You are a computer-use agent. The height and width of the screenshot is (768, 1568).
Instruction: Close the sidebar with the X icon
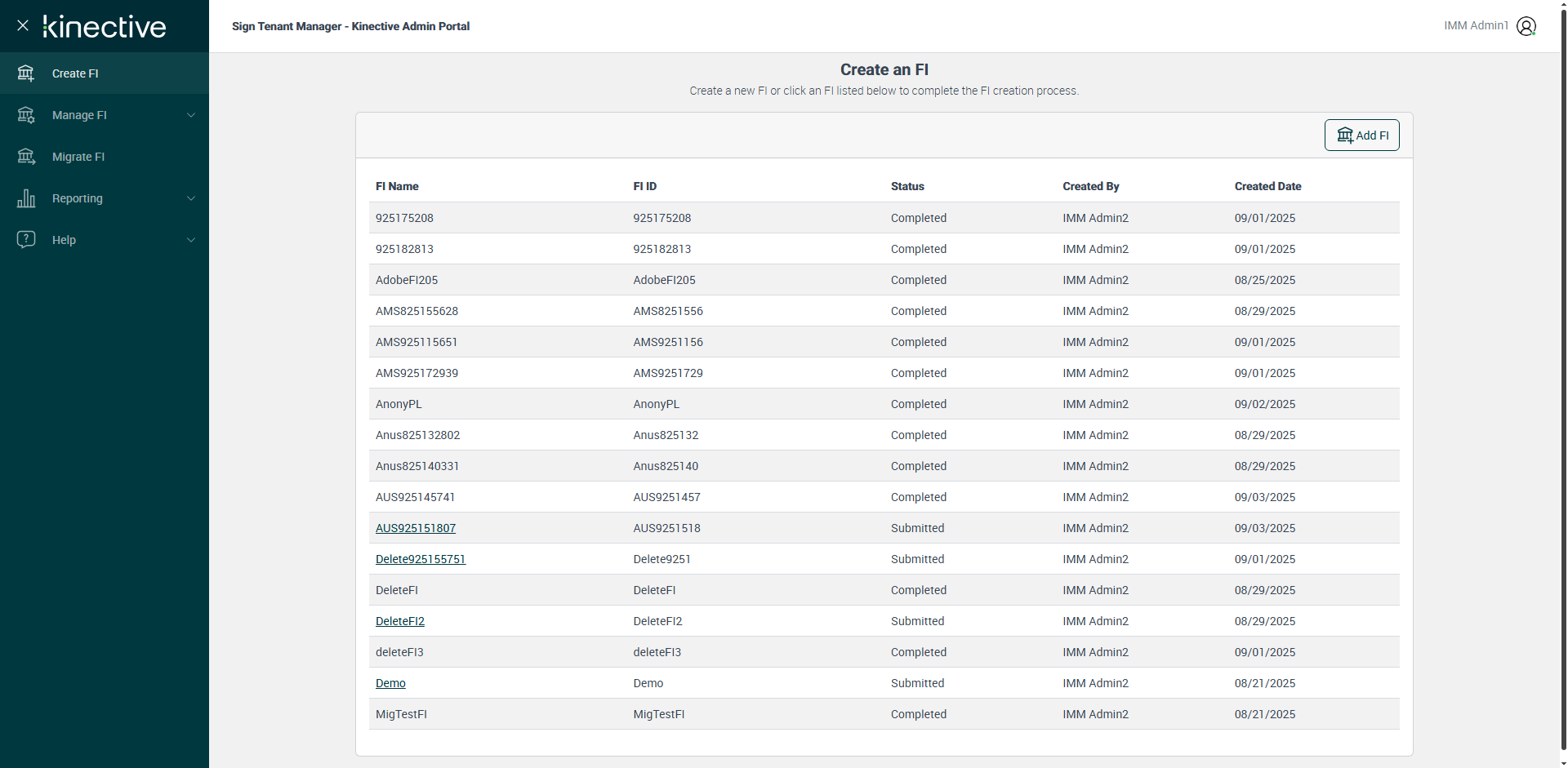(x=23, y=26)
